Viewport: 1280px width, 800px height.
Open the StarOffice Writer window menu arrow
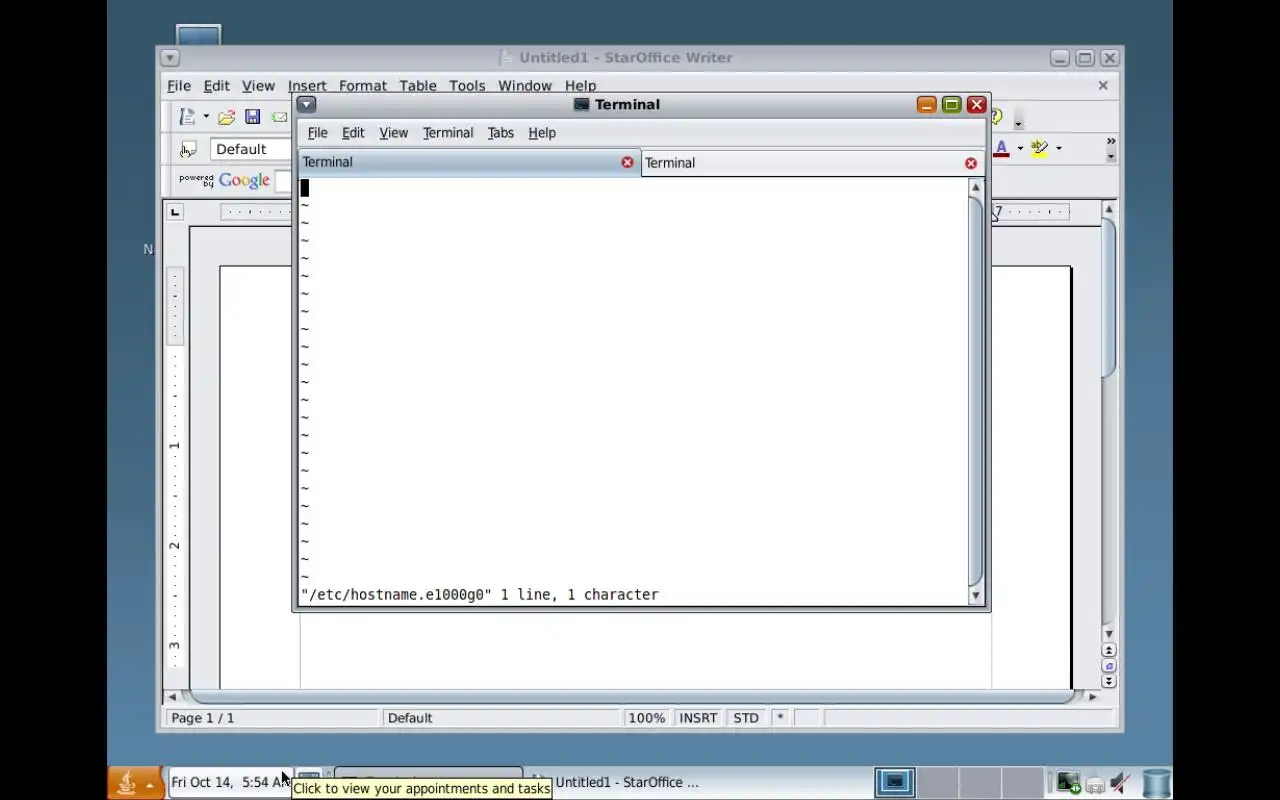[x=169, y=58]
